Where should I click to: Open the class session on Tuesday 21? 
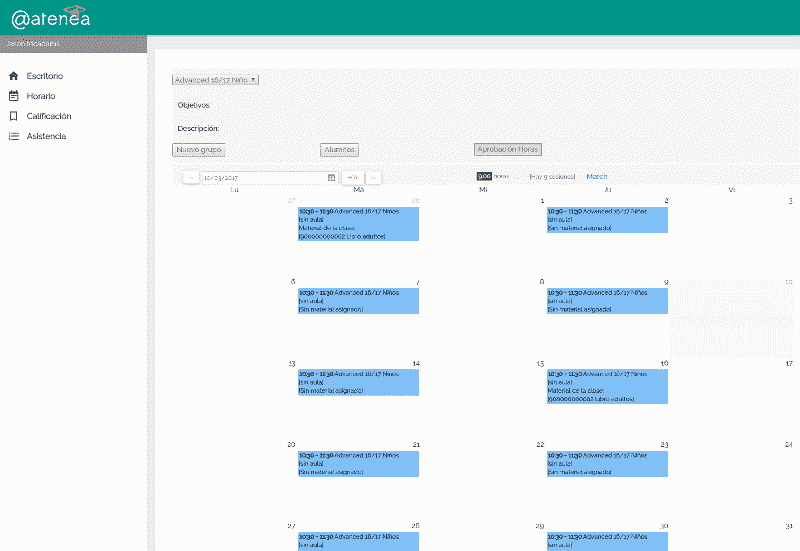[x=358, y=464]
